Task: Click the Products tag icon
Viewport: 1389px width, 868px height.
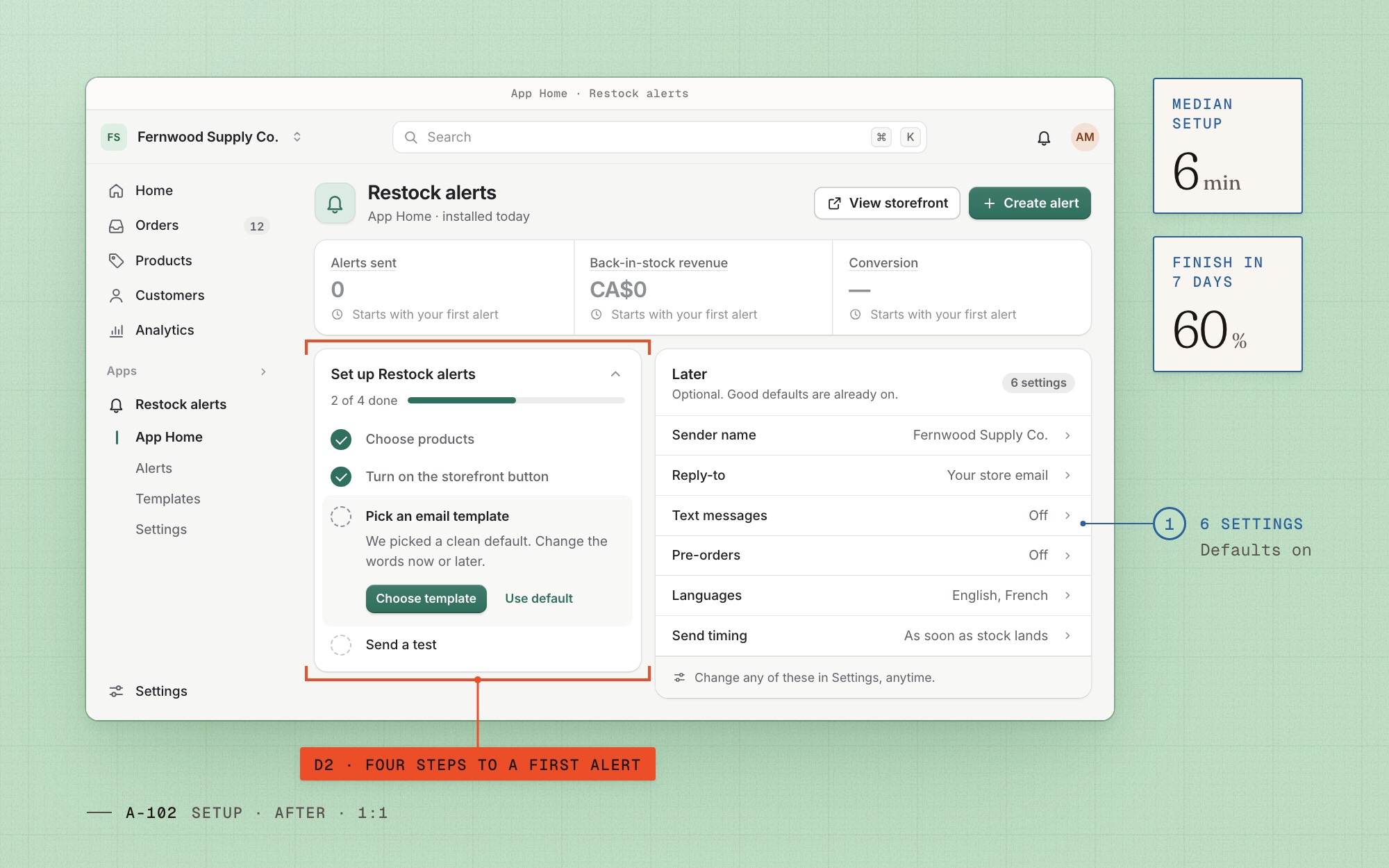Action: pos(116,260)
